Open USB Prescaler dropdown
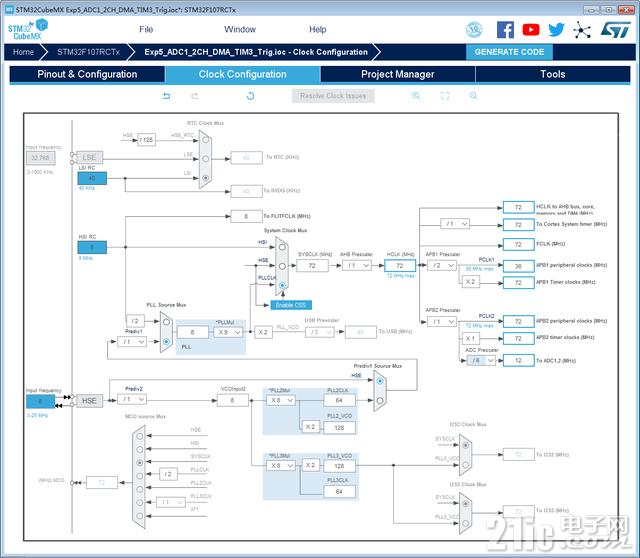640x558 pixels. (x=320, y=332)
